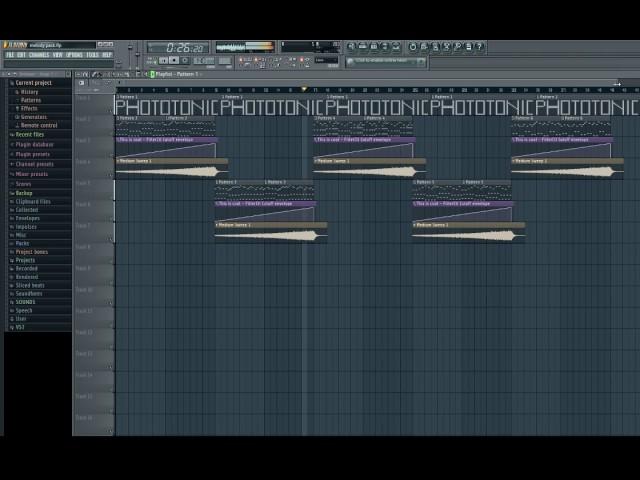Click the Track 9 header in playlist
640x480 pixels.
click(x=94, y=276)
